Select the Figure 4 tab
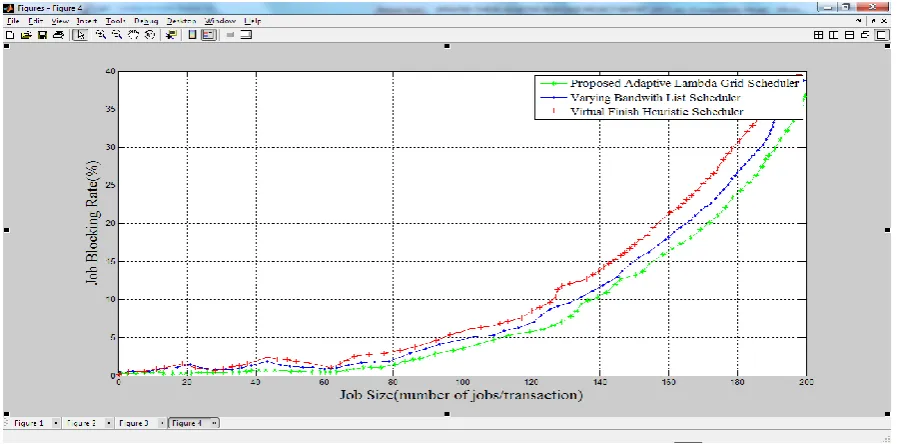 pos(187,423)
